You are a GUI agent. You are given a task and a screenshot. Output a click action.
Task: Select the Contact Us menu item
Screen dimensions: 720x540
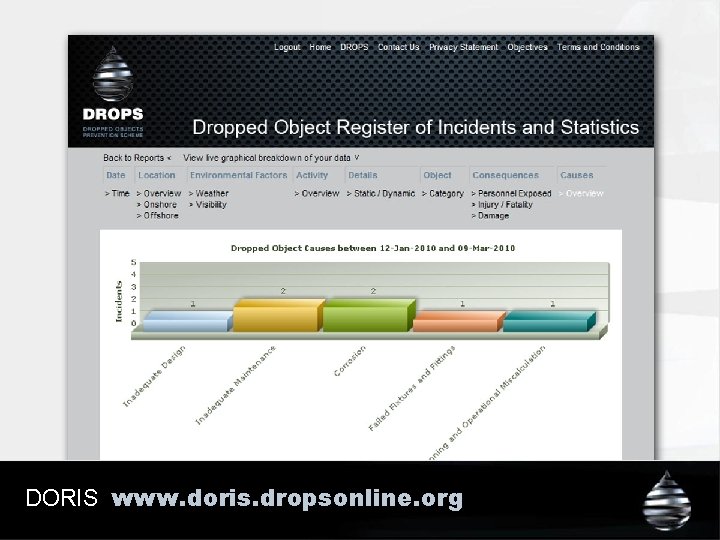click(399, 47)
